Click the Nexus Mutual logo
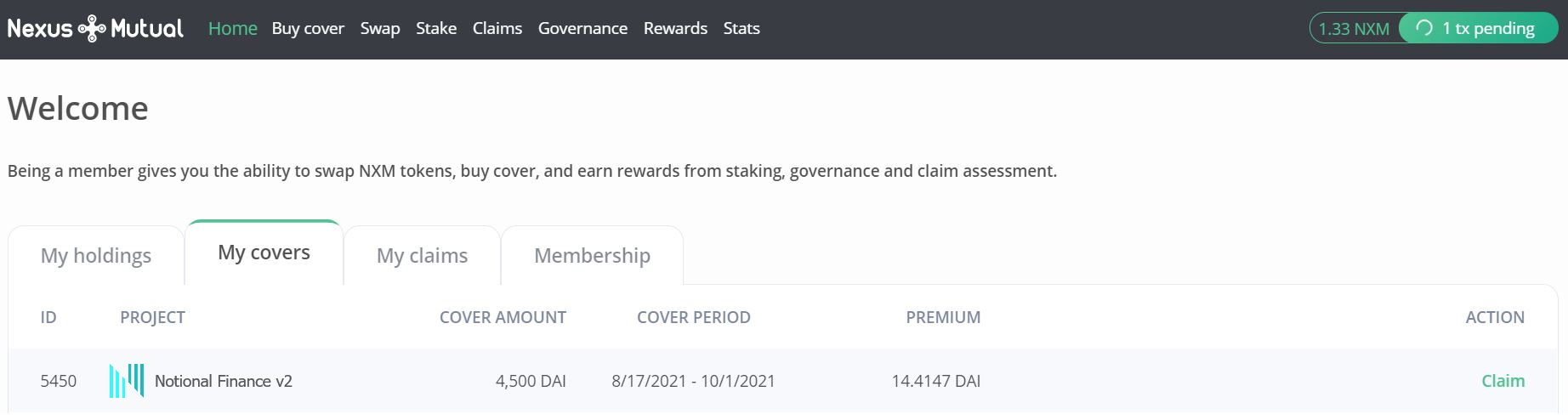The width and height of the screenshot is (1568, 420). [x=95, y=28]
